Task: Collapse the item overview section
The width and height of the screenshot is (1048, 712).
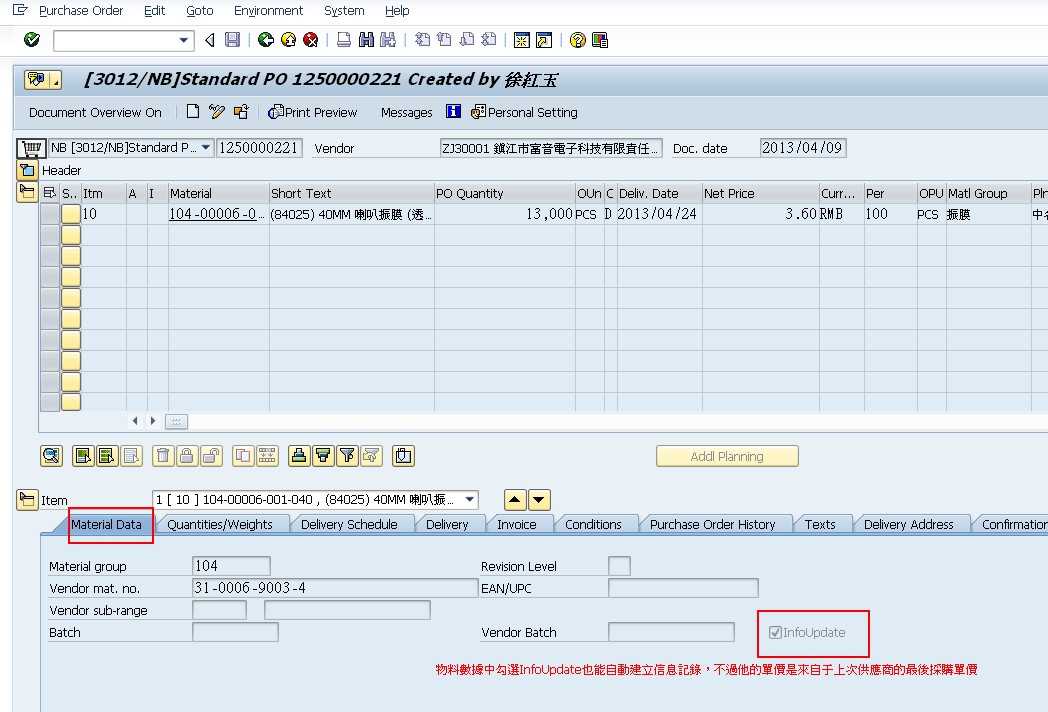Action: coord(27,193)
